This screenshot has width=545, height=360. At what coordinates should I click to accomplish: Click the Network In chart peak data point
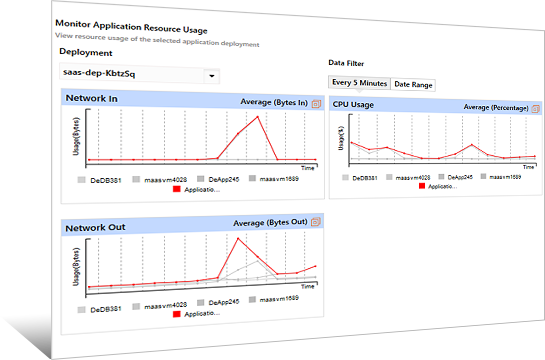pyautogui.click(x=258, y=117)
